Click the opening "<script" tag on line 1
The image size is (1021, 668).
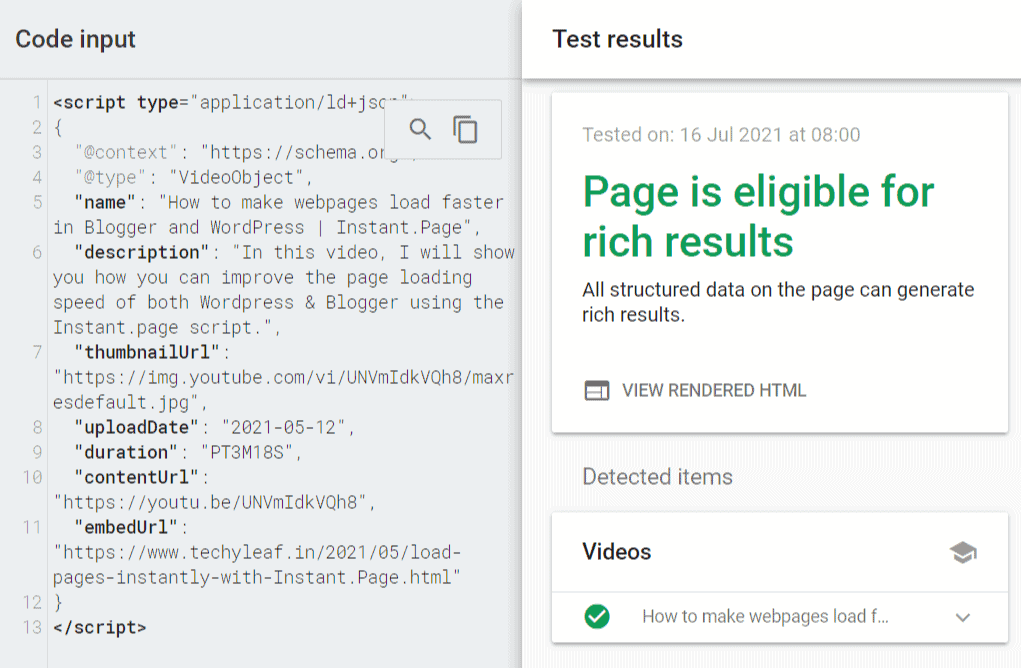[x=89, y=103]
